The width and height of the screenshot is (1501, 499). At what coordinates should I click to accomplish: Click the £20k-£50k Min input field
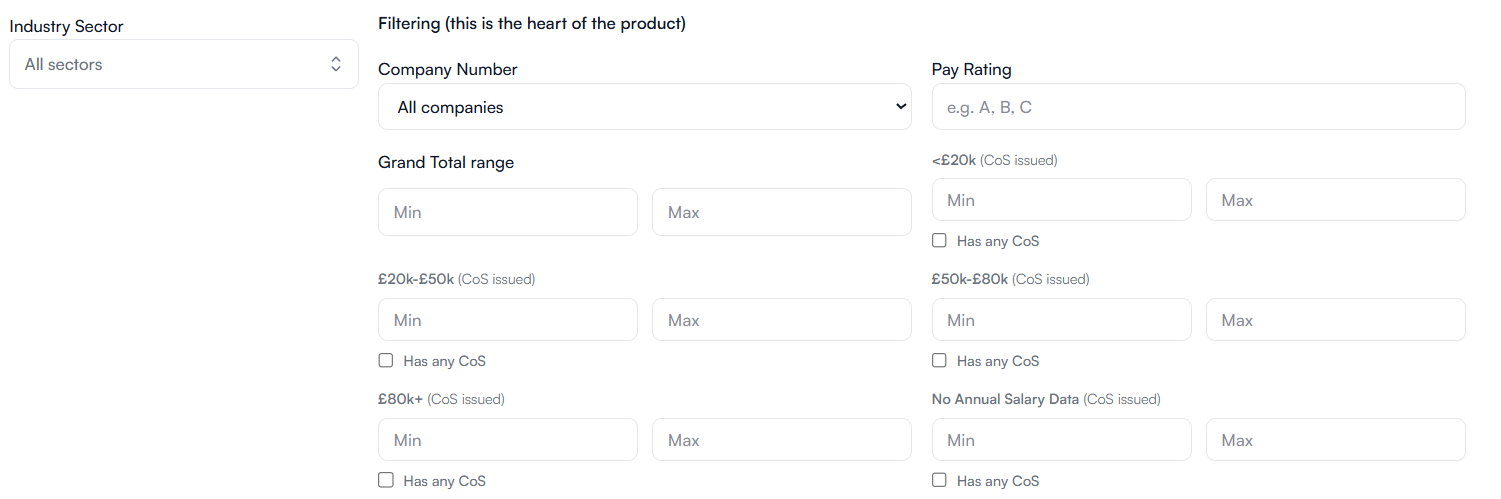coord(507,320)
